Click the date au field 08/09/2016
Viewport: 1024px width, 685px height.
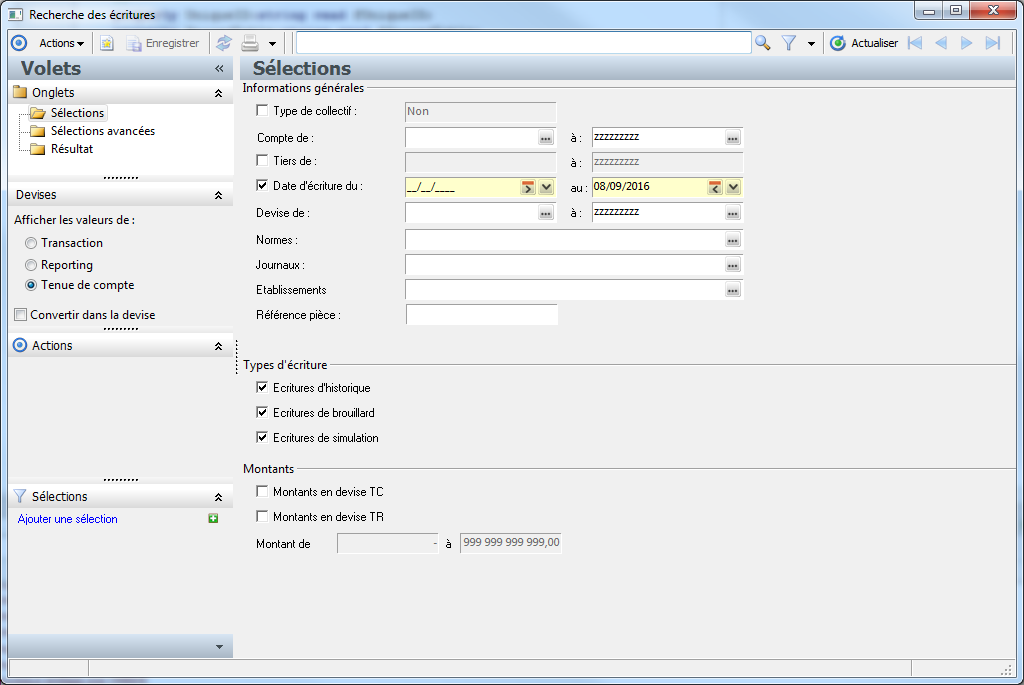[x=649, y=187]
